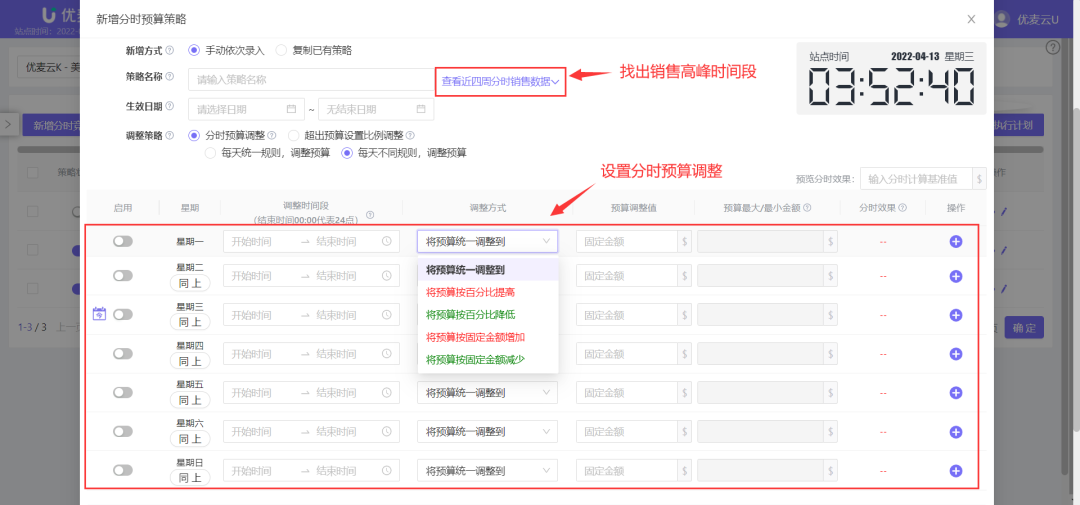
Task: Click the help icon beside 分时效果 header
Action: (x=902, y=208)
